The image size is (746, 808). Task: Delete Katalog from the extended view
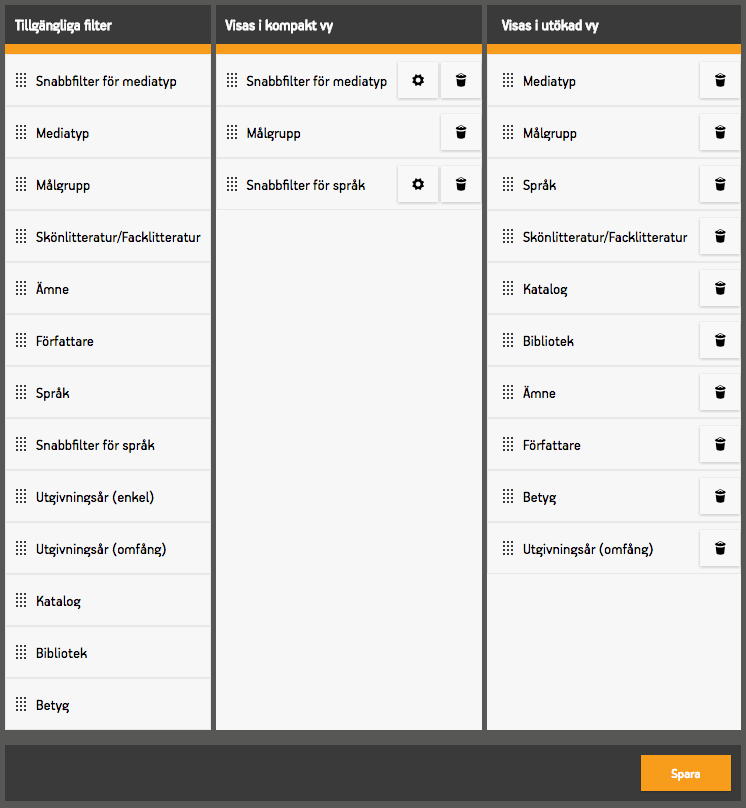click(720, 289)
